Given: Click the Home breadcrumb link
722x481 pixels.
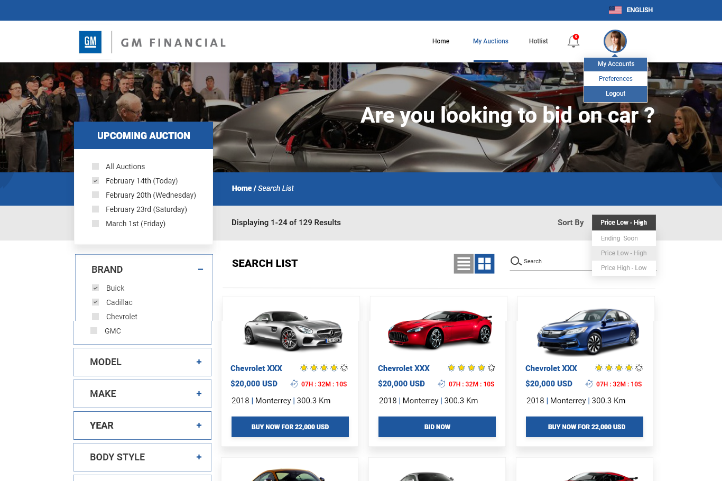Looking at the screenshot, I should (242, 188).
